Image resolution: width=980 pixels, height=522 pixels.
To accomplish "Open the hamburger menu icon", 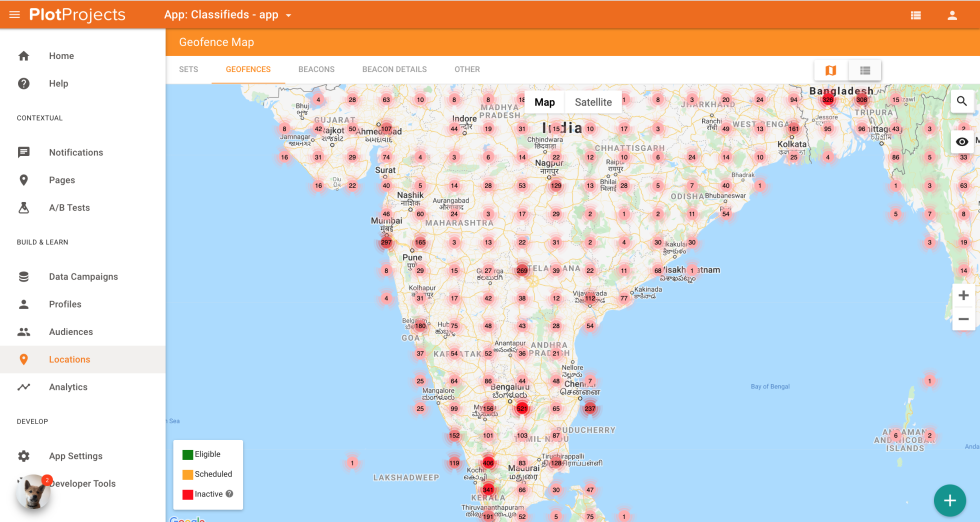I will coord(14,14).
